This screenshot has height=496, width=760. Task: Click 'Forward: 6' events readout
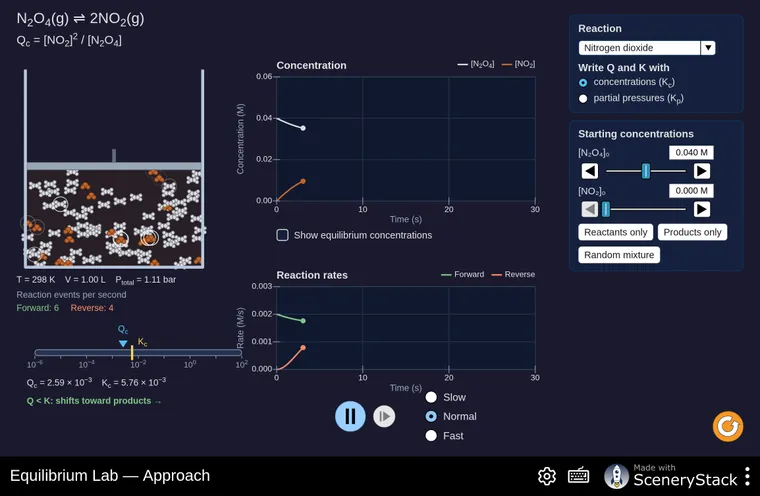[x=37, y=308]
